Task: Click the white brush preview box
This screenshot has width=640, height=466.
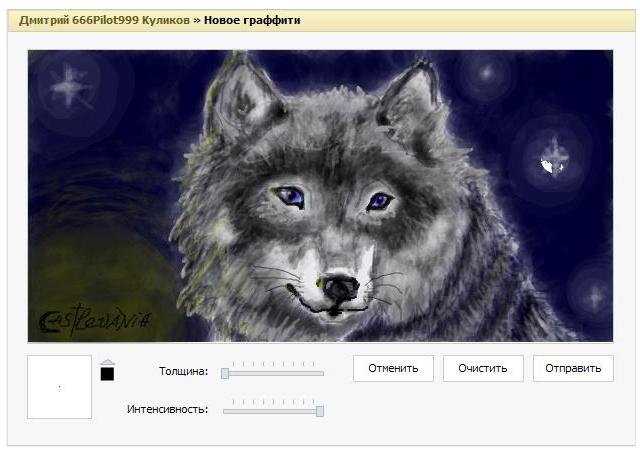Action: (x=59, y=387)
